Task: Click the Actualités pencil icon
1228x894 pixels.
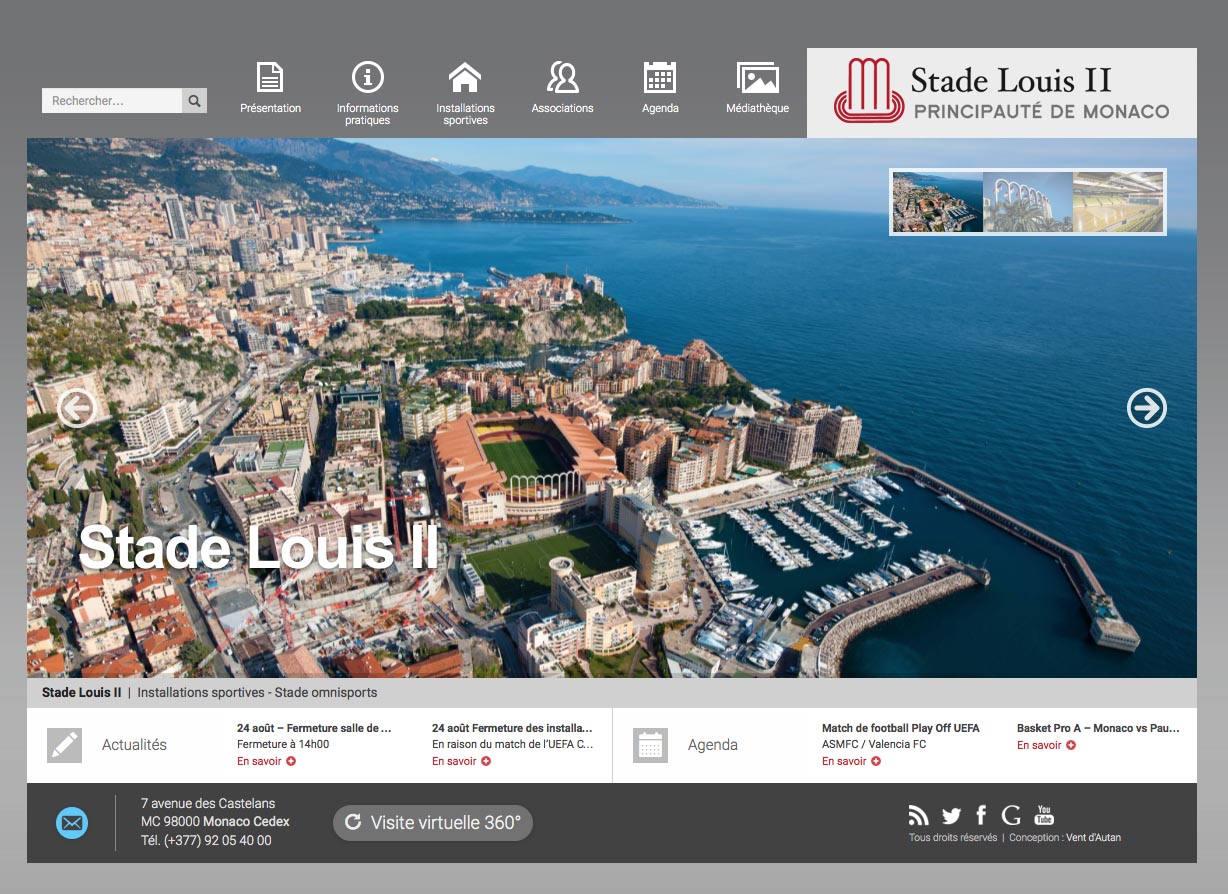Action: (x=64, y=745)
